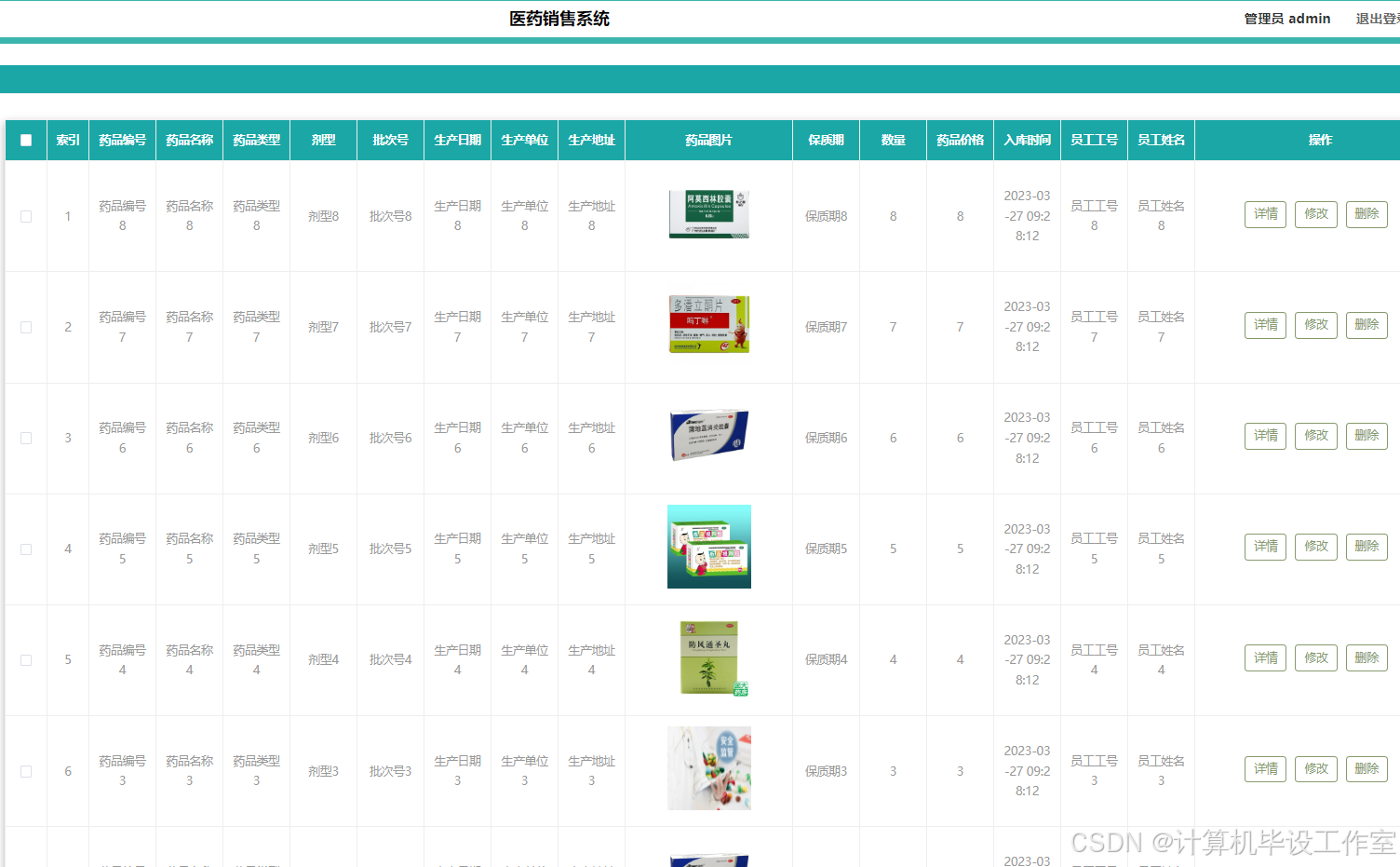The image size is (1400, 867).
Task: Click the 医药销售系统 title
Action: pyautogui.click(x=559, y=19)
